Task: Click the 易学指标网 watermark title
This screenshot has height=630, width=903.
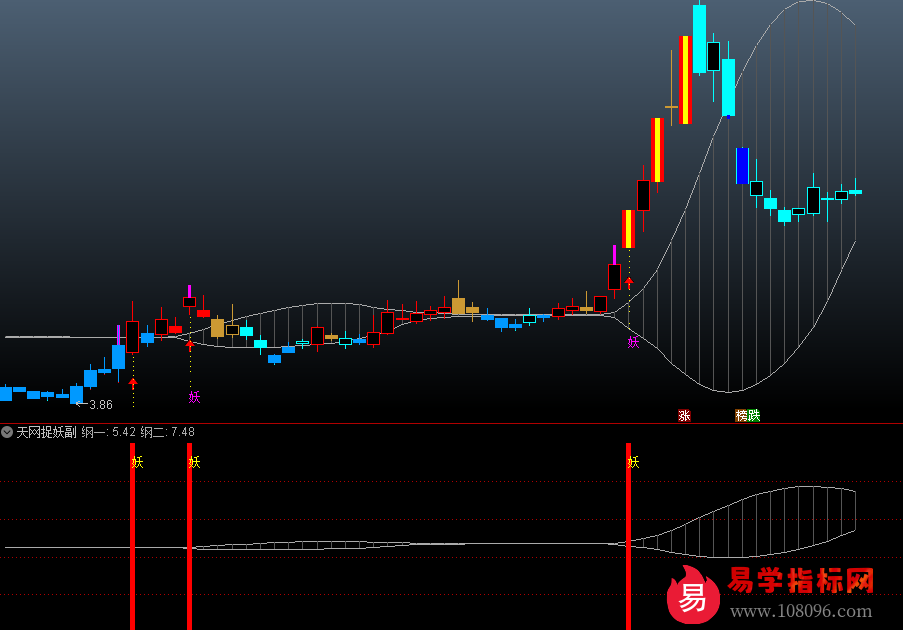Action: coord(800,581)
